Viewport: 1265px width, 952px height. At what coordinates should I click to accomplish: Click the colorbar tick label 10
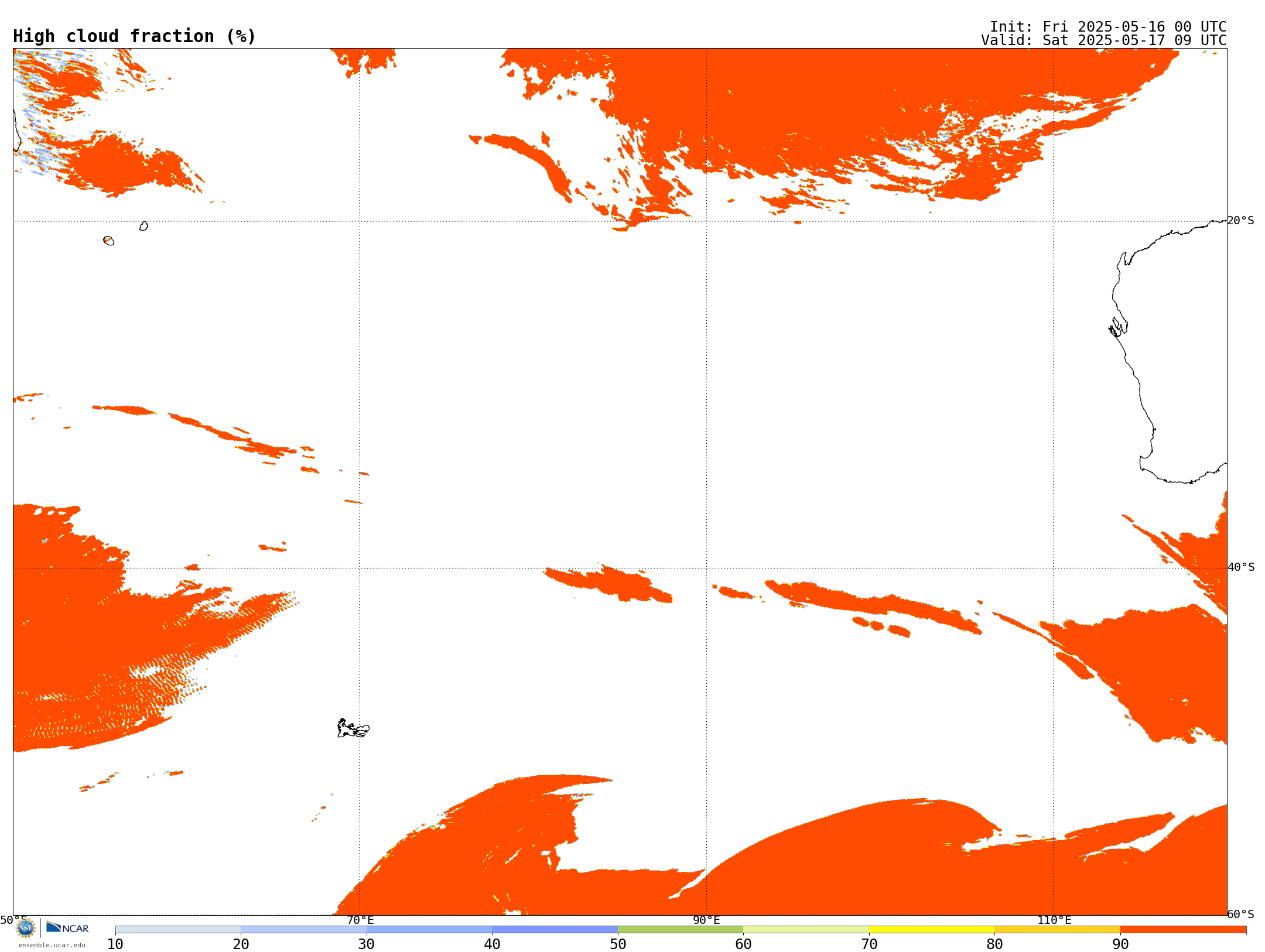[x=115, y=944]
